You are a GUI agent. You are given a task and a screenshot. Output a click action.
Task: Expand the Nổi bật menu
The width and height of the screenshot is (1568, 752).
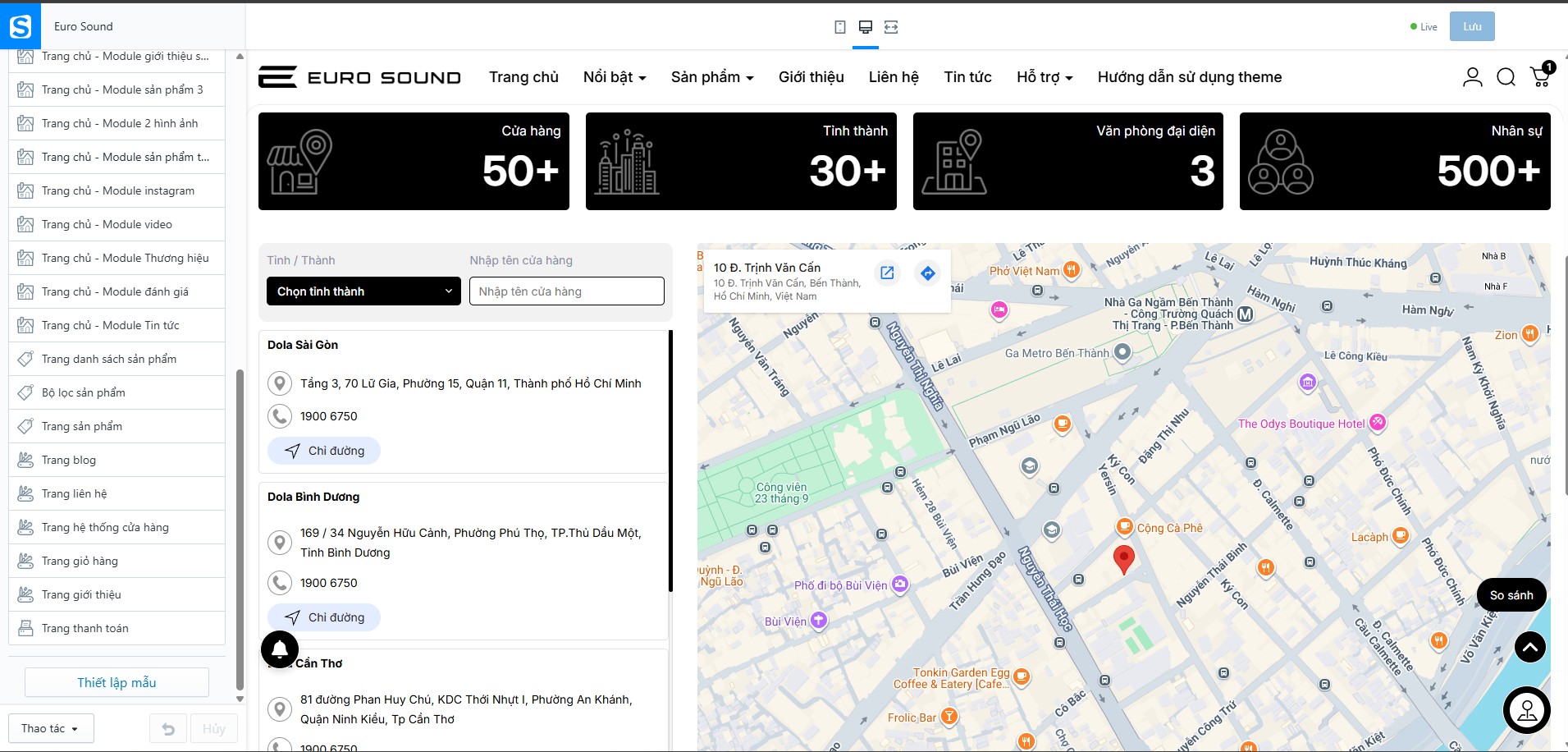click(x=615, y=77)
